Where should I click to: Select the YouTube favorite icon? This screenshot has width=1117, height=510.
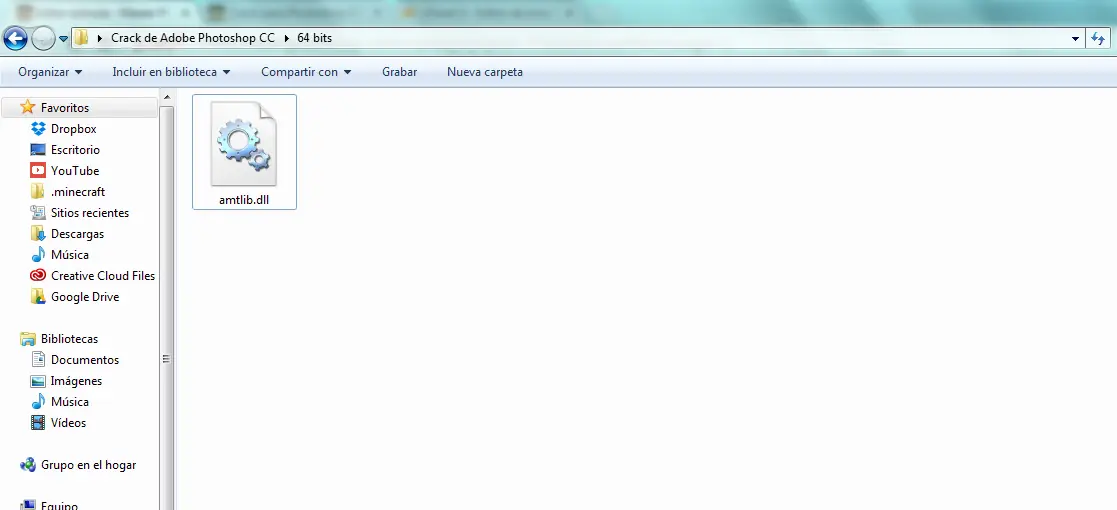38,171
